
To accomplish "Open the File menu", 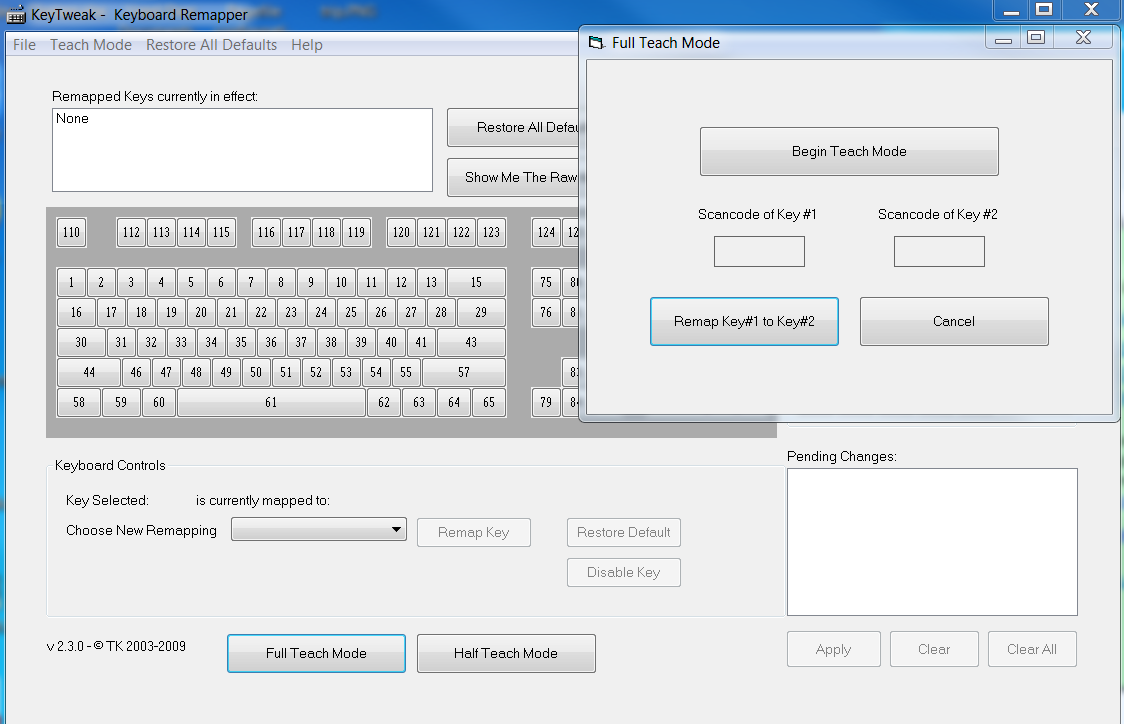I will click(x=24, y=45).
